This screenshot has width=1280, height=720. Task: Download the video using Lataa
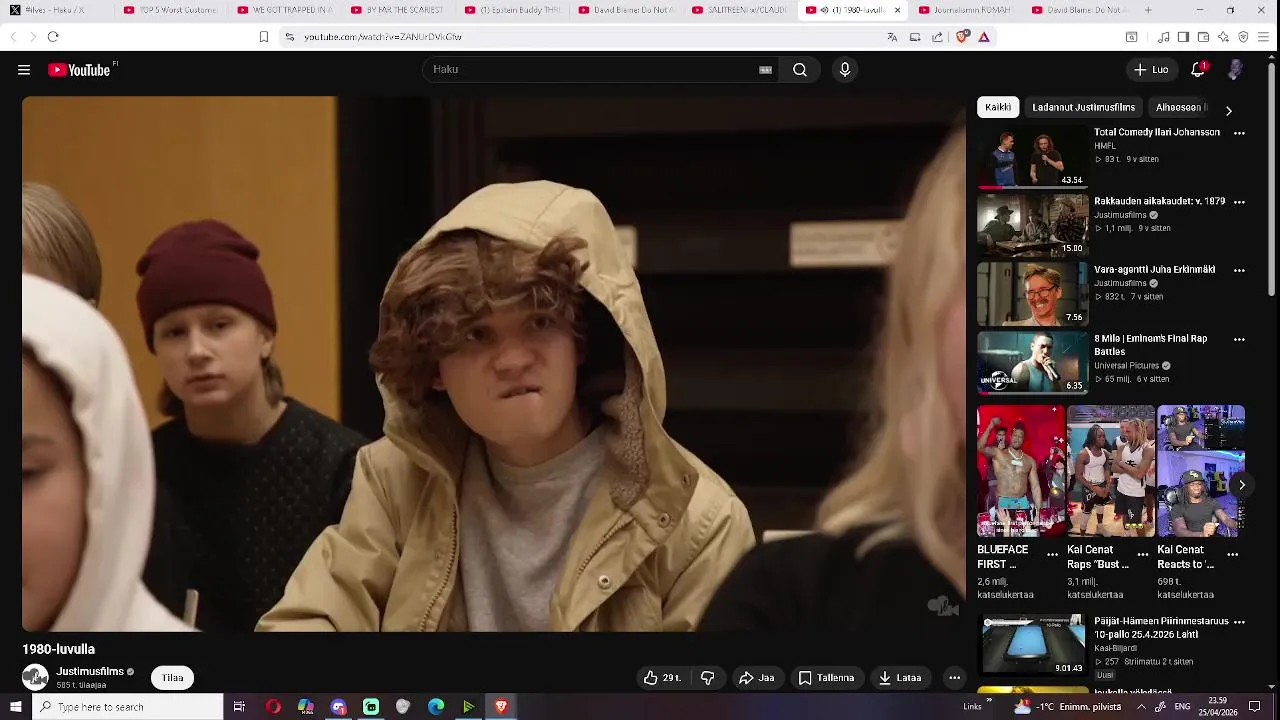[x=900, y=678]
